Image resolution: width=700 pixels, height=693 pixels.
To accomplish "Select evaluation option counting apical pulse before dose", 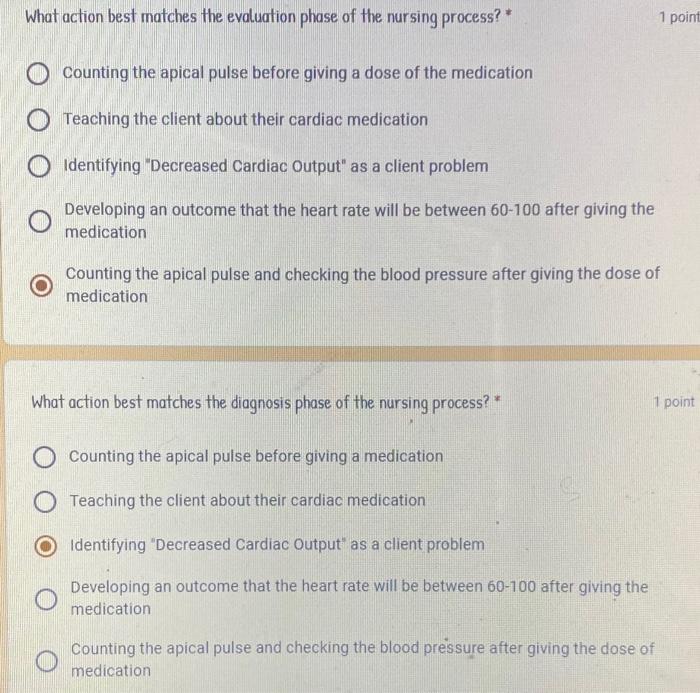I will click(38, 74).
